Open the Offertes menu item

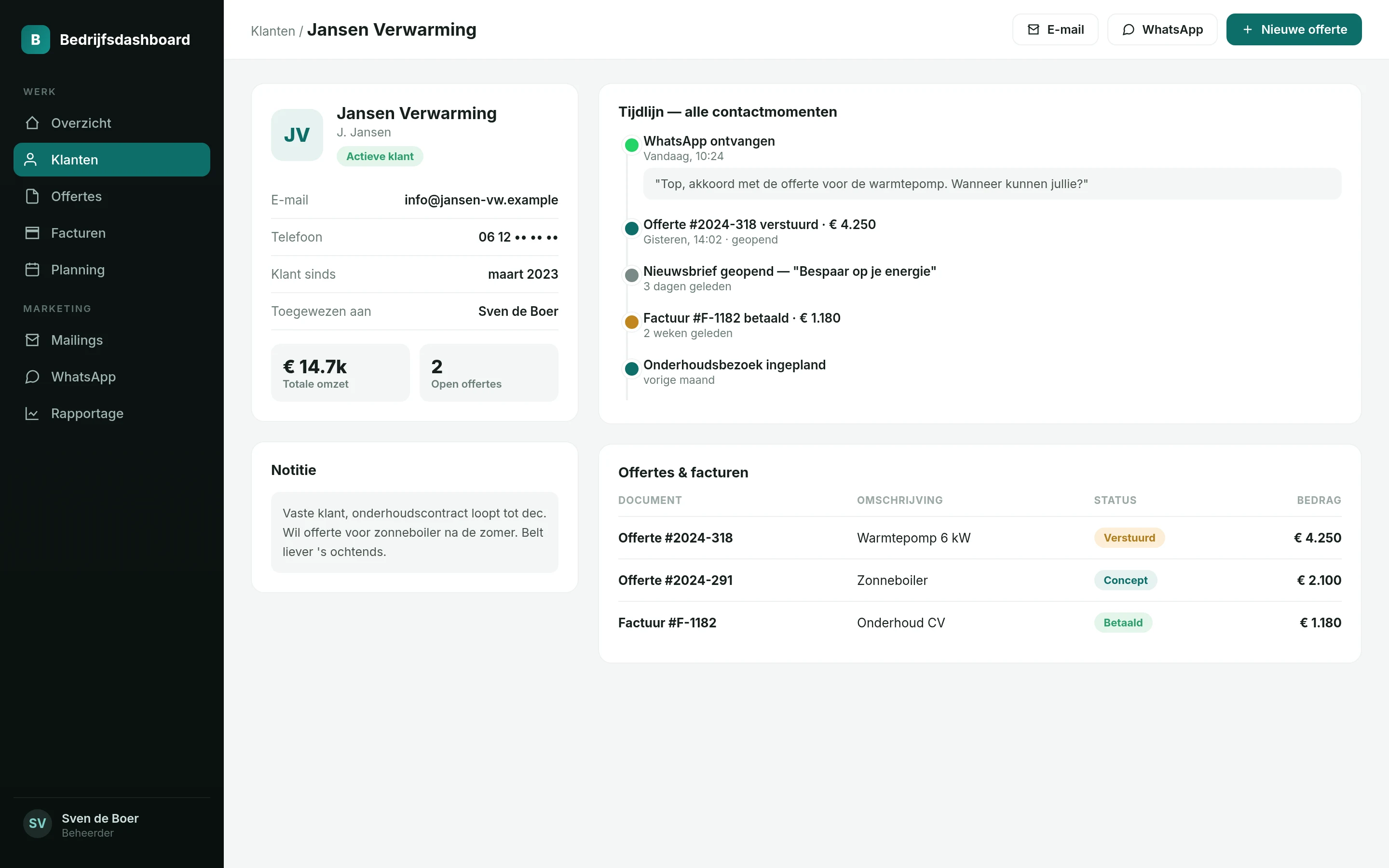click(x=112, y=196)
